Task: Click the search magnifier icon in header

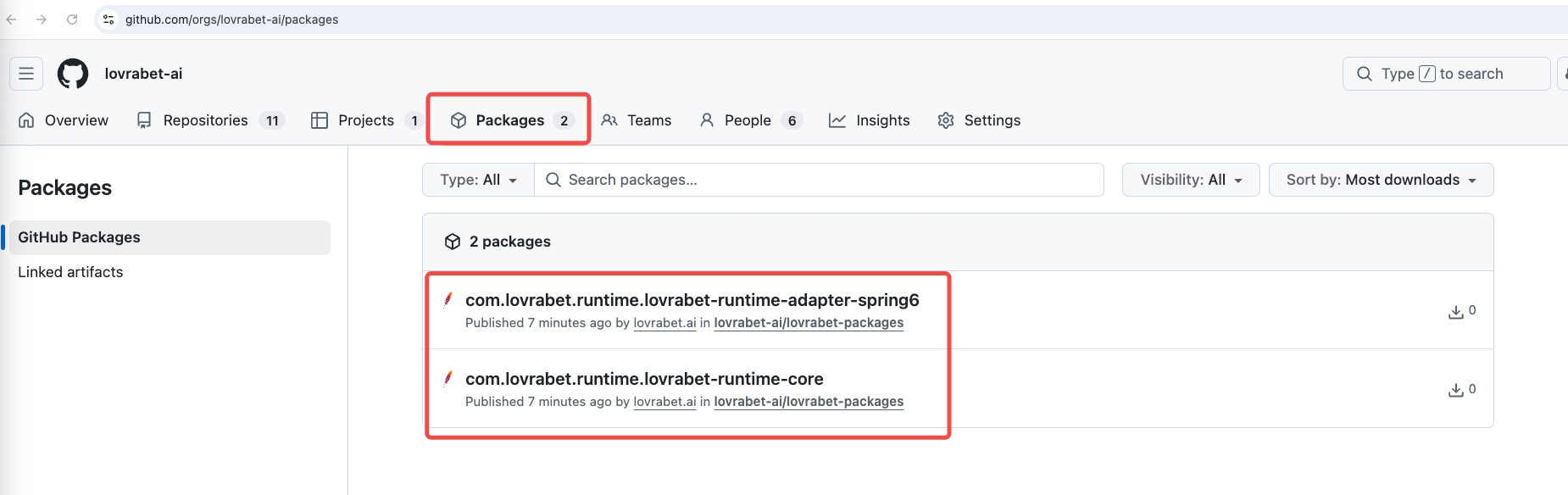Action: [x=1365, y=74]
